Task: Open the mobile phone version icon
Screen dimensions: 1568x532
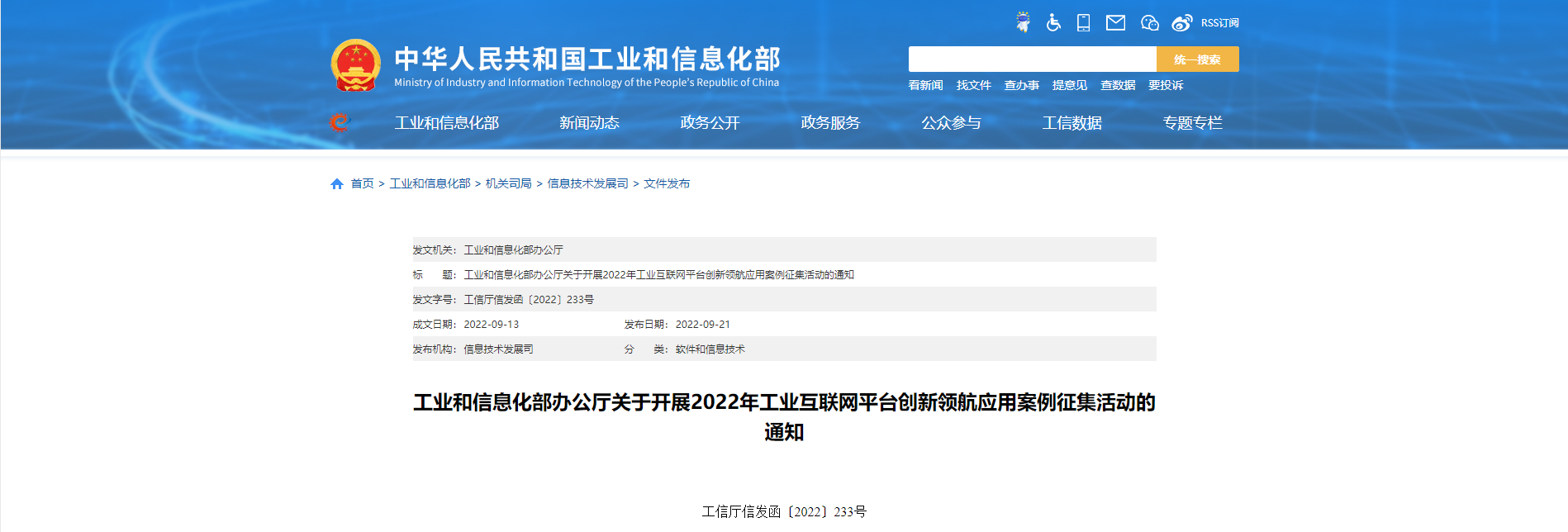Action: 1083,22
